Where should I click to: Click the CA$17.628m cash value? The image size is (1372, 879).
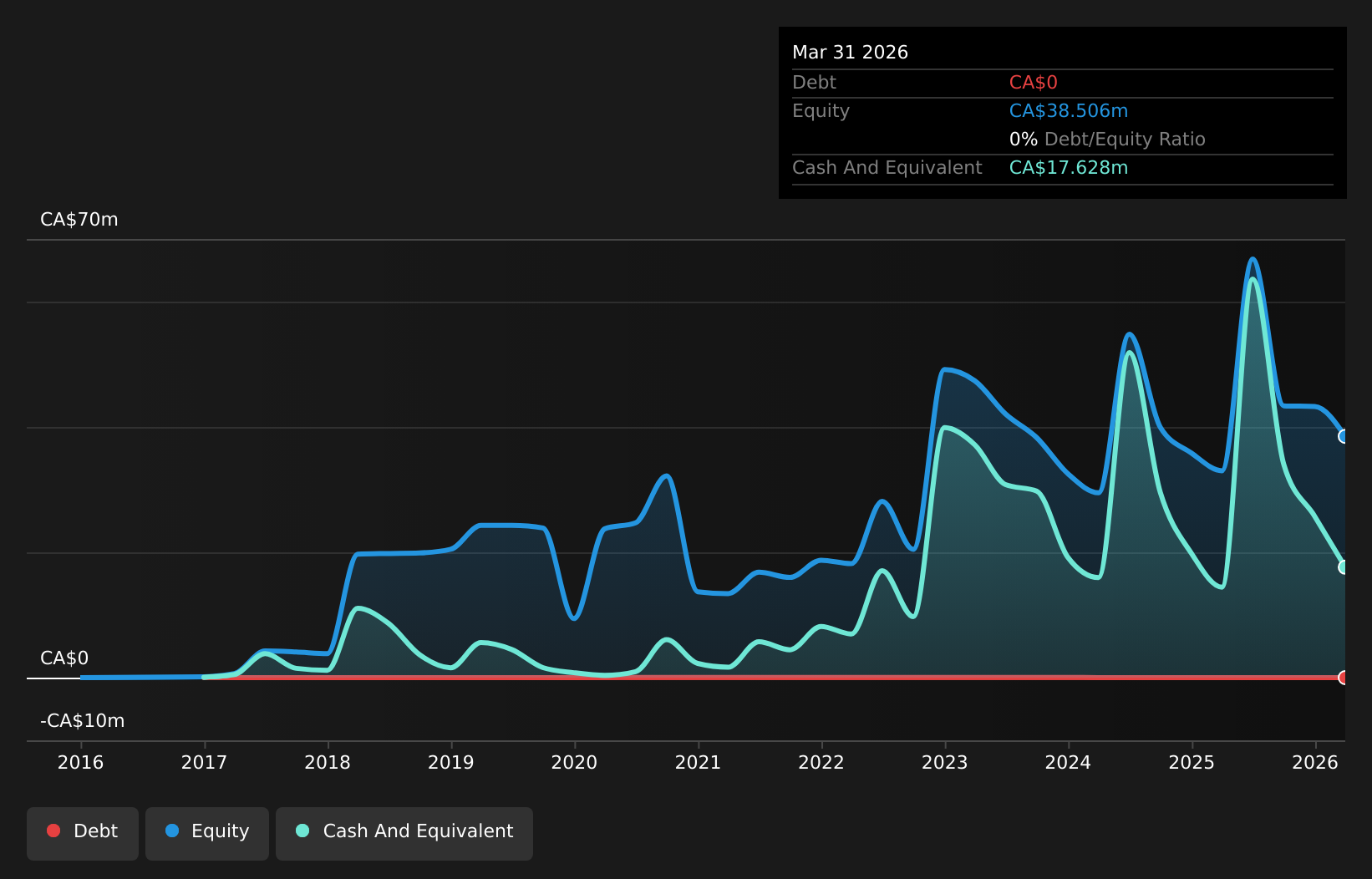coord(1069,168)
